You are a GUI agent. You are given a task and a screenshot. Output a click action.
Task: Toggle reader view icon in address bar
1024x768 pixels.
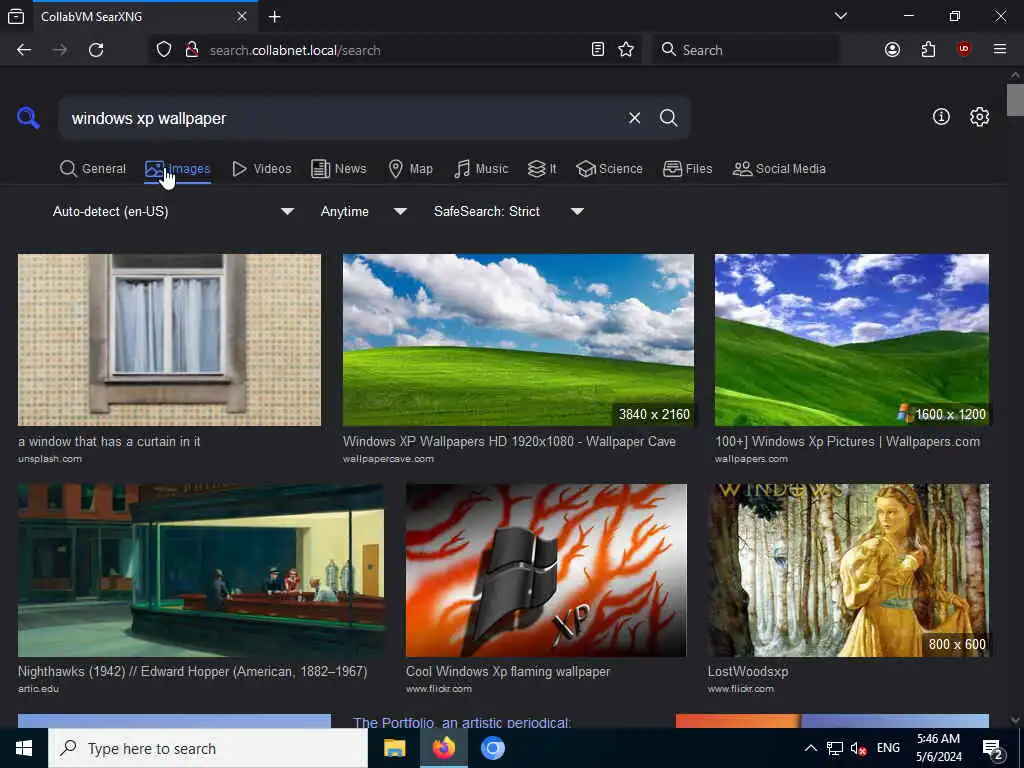[598, 50]
